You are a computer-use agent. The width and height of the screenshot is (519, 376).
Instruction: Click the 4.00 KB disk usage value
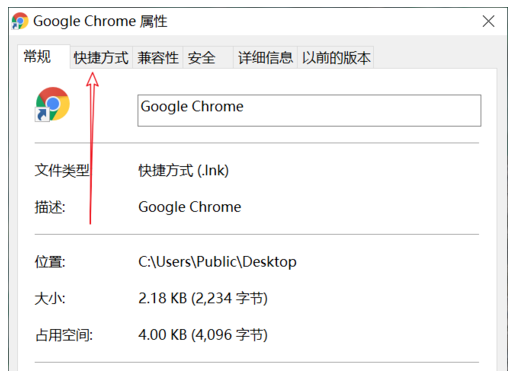pos(203,335)
